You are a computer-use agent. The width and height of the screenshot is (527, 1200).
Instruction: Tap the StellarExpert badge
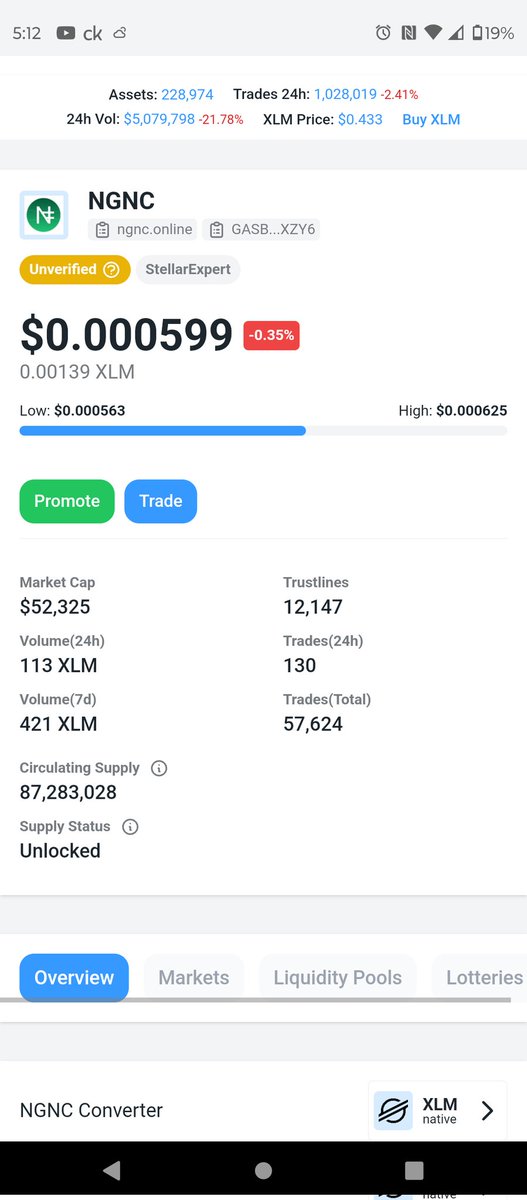click(x=188, y=270)
